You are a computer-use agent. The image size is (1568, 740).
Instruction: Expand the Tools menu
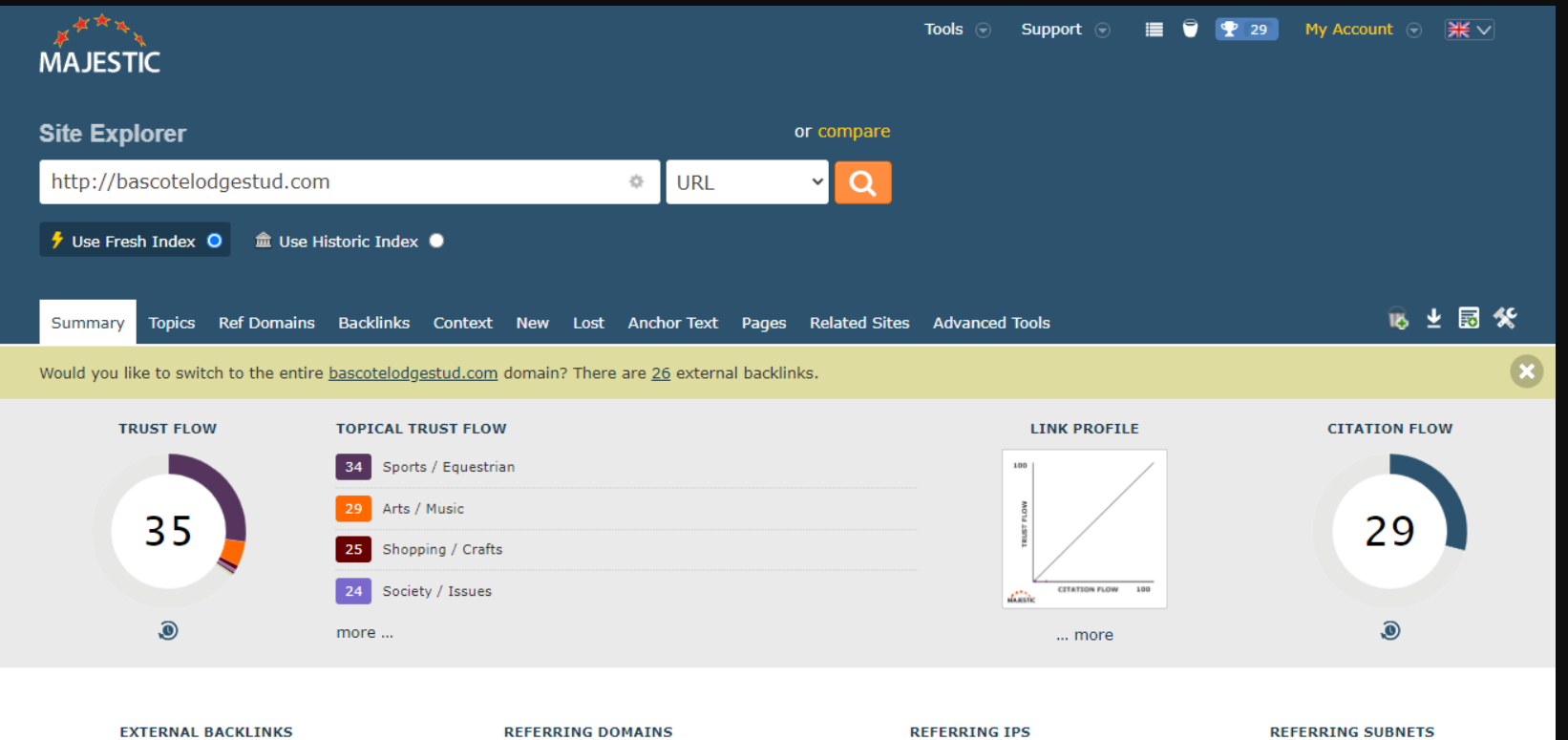(957, 30)
